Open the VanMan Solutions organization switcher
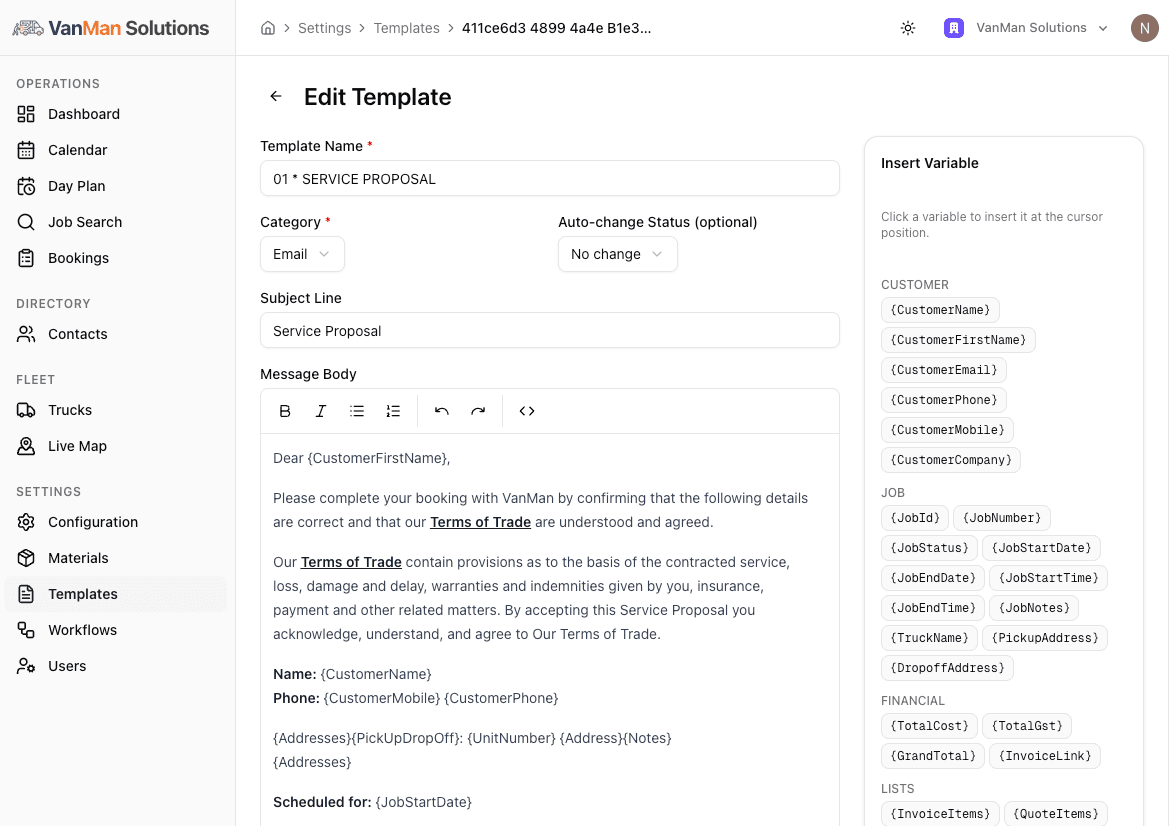 pos(1026,28)
